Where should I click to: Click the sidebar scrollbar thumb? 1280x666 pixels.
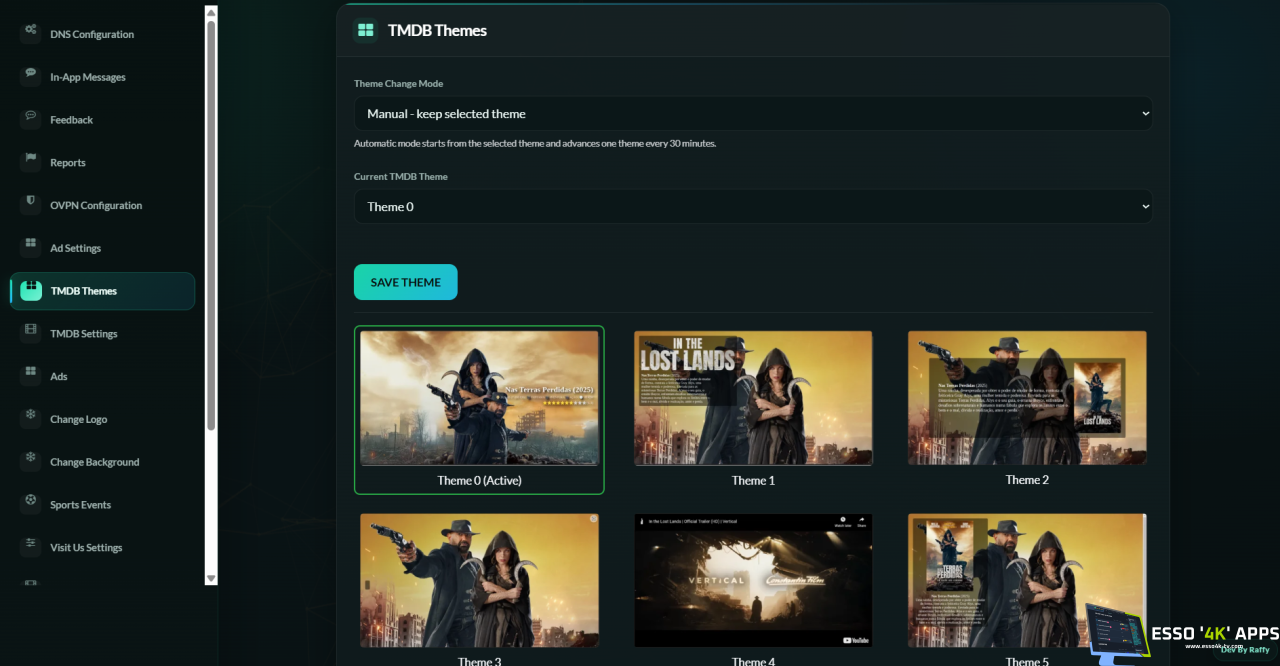coord(211,225)
